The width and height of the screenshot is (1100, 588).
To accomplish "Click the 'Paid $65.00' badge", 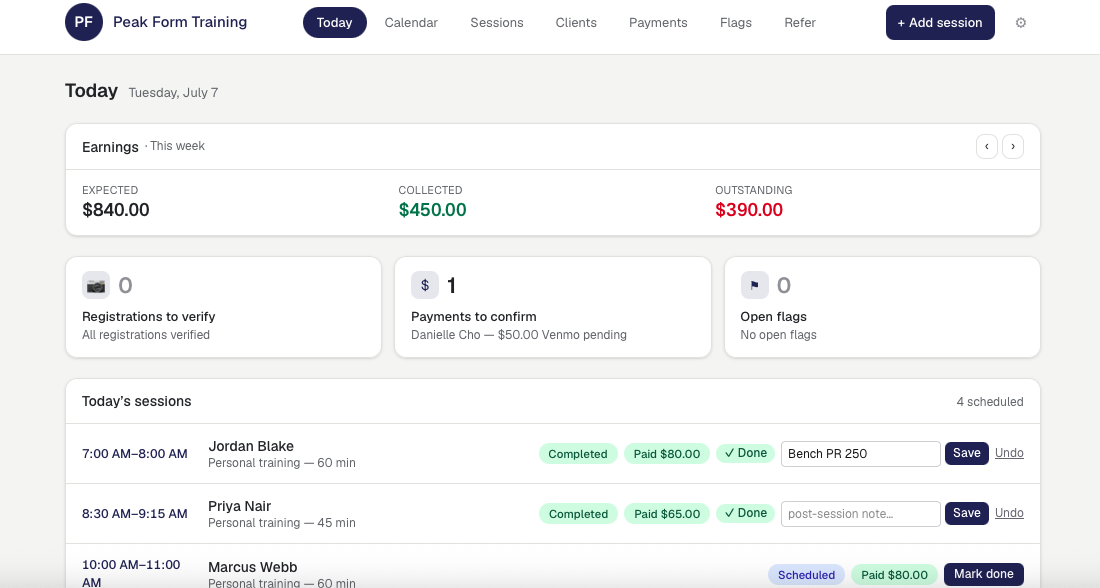I will pyautogui.click(x=666, y=514).
